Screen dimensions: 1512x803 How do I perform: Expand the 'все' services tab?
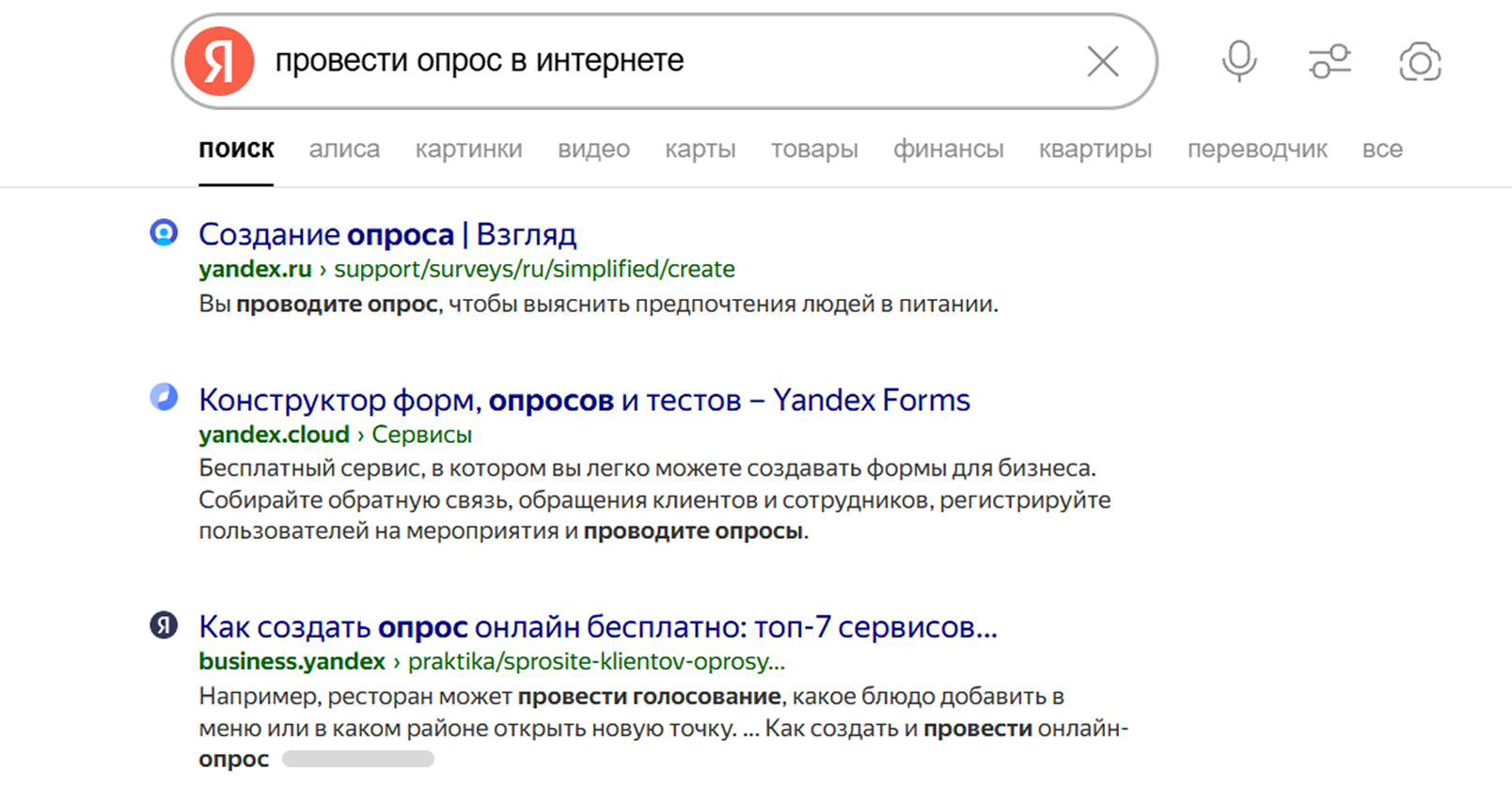[x=1382, y=149]
